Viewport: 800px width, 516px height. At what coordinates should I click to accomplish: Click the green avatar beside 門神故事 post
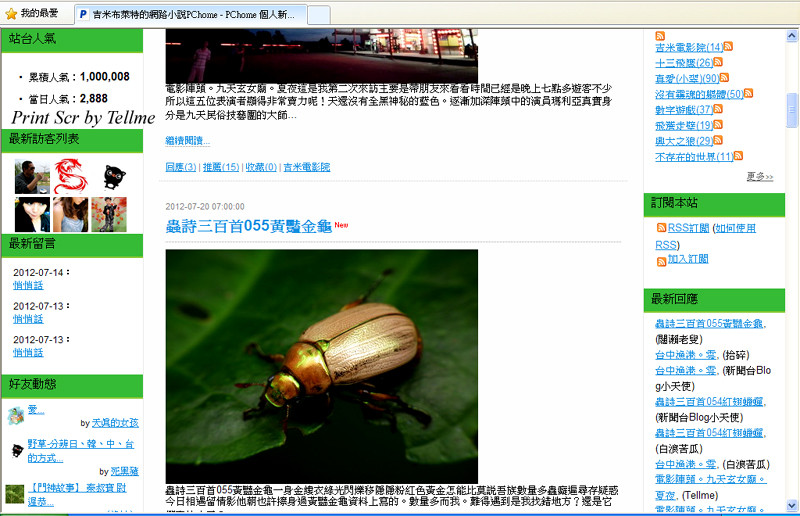point(15,494)
